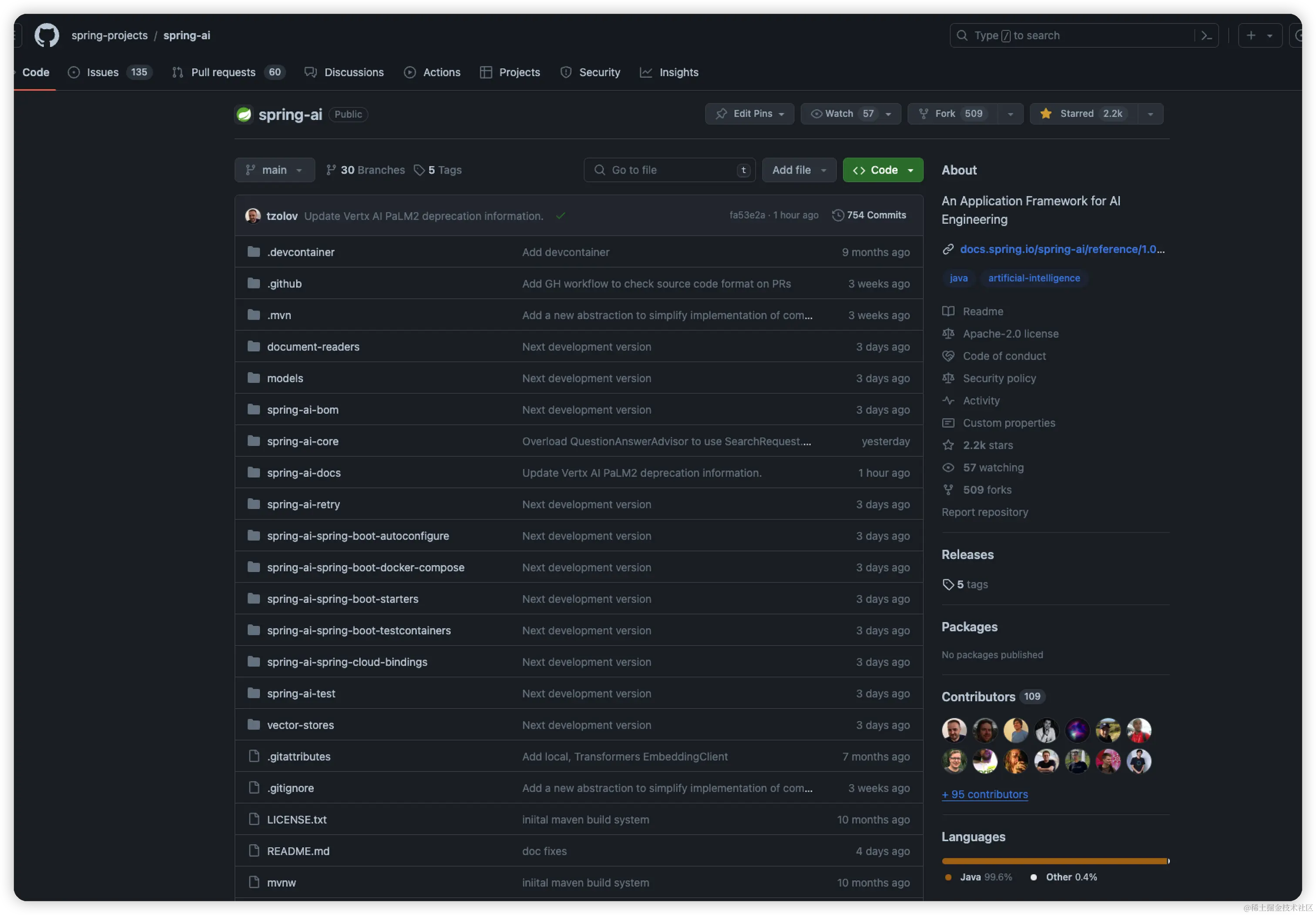The height and width of the screenshot is (915, 1316).
Task: Open the Watch notifications dropdown
Action: tap(851, 114)
